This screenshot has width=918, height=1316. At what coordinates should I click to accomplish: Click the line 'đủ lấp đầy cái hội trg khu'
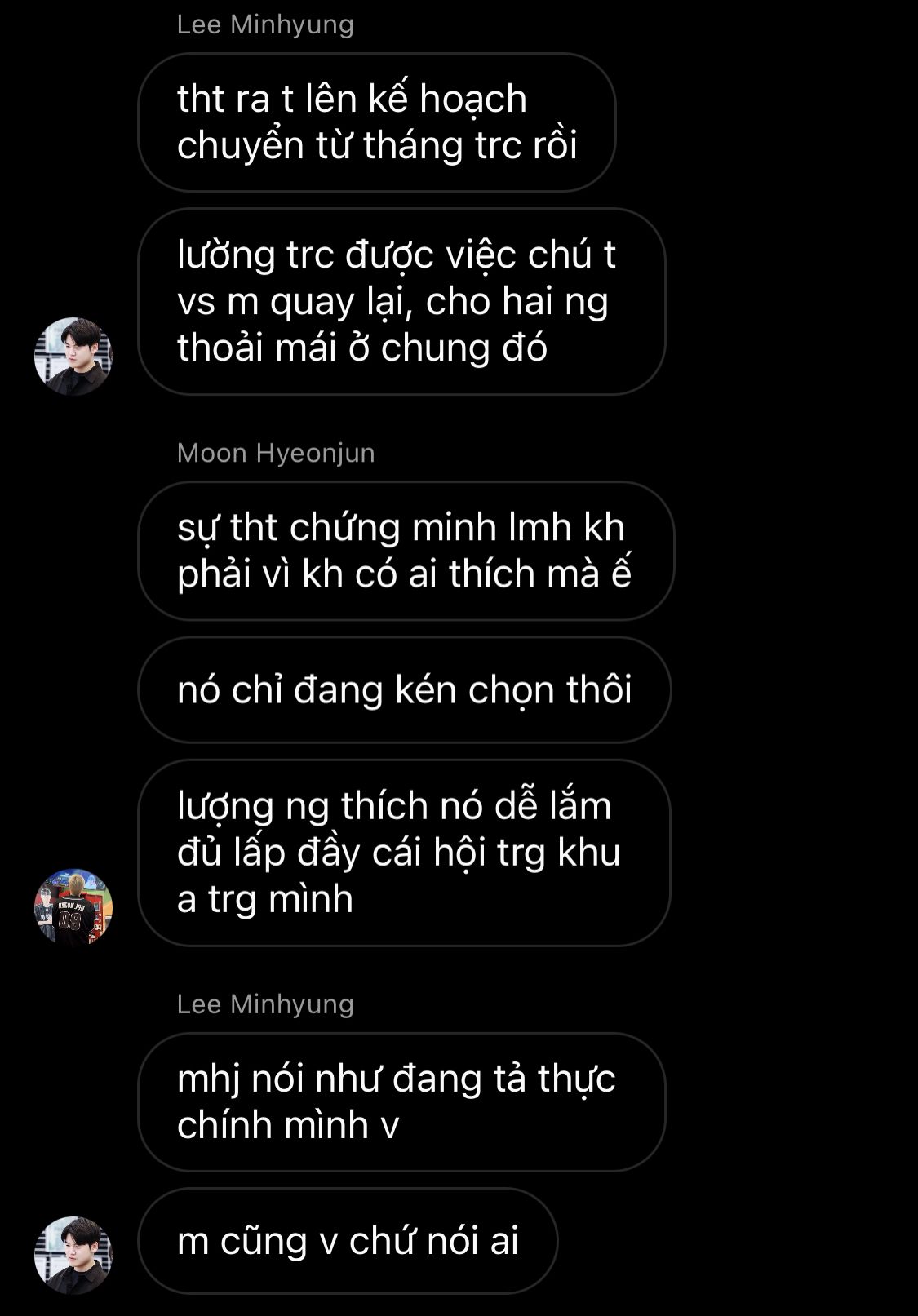[x=399, y=853]
